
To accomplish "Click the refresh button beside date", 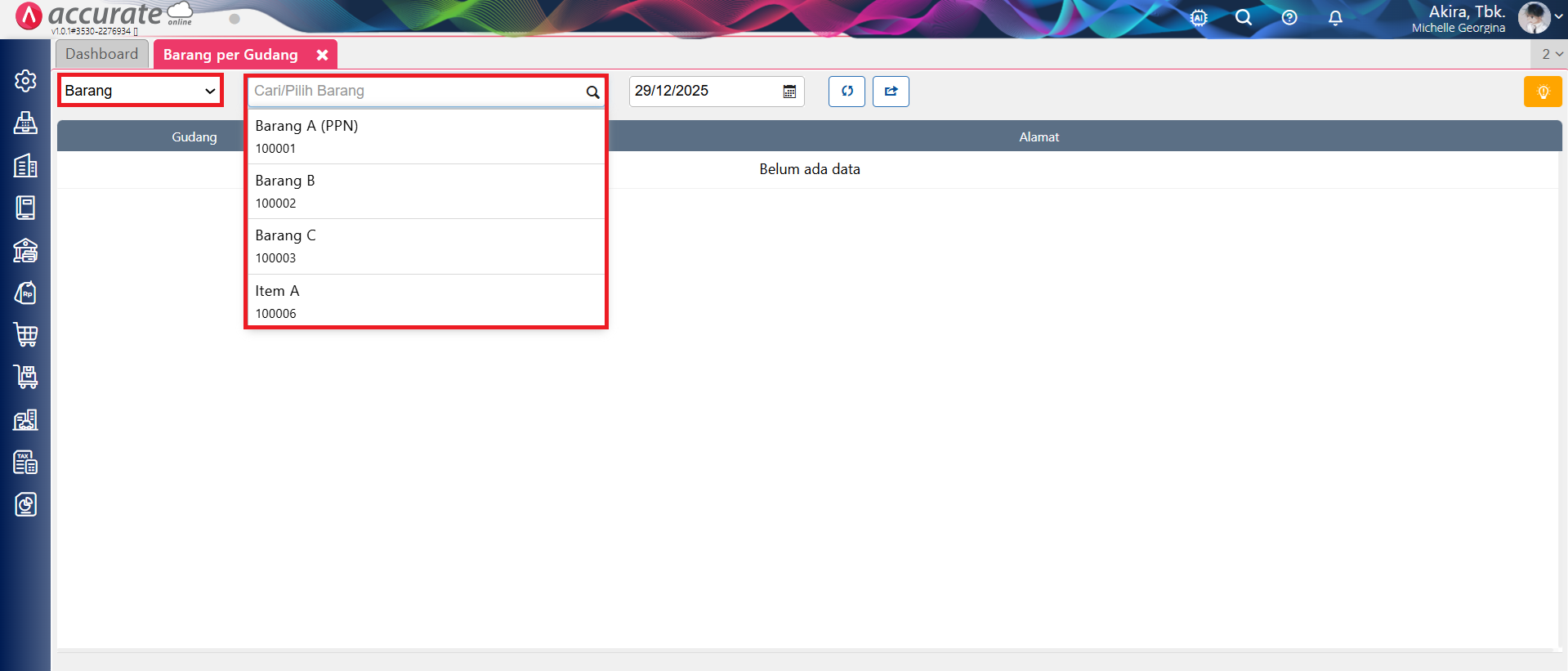I will 847,91.
